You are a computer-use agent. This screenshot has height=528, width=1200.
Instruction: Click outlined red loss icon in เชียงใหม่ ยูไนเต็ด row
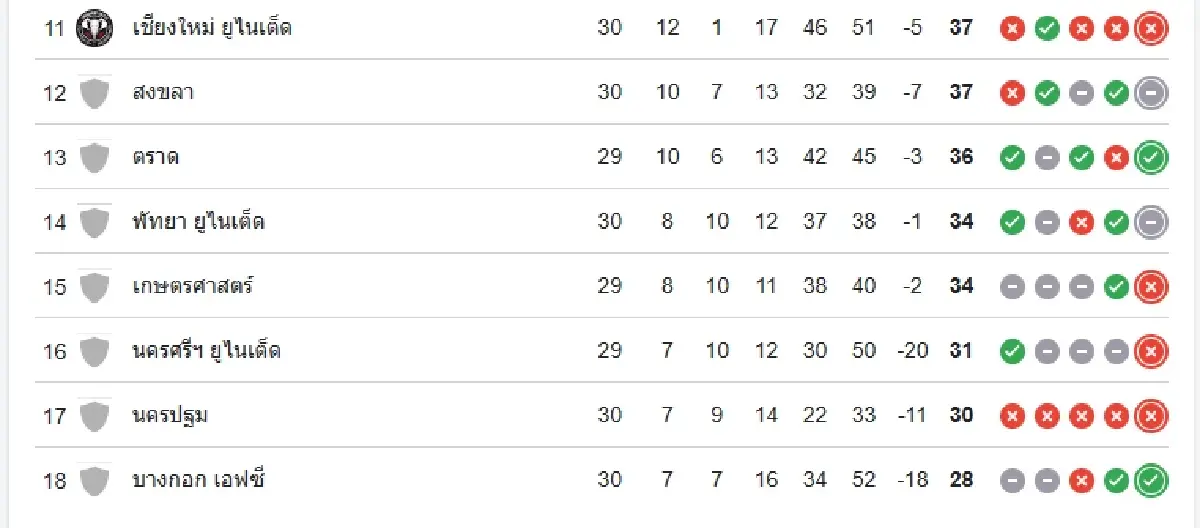coord(1151,28)
